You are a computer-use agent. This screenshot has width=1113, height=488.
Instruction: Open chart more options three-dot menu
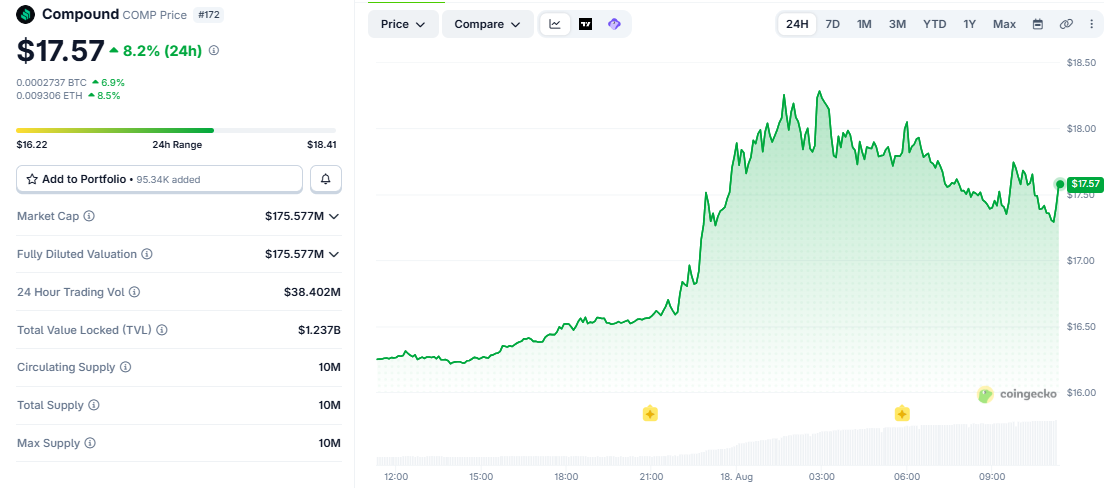point(1092,24)
